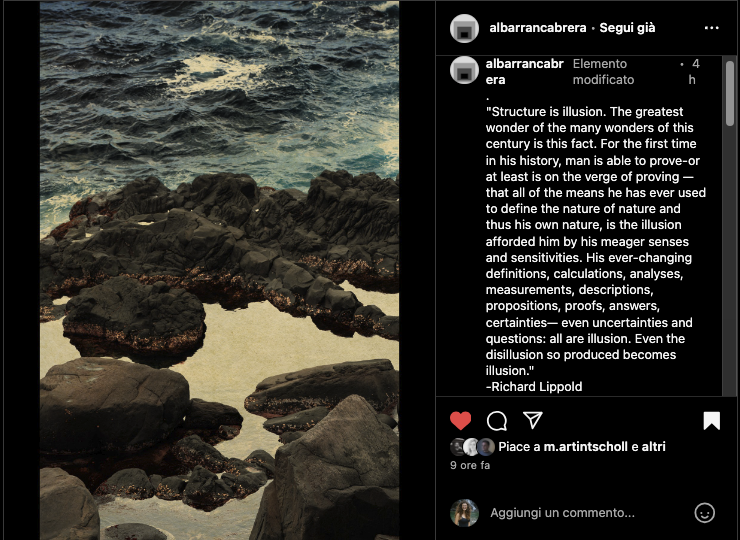
Task: Click the overlapping liker avatars
Action: 472,447
